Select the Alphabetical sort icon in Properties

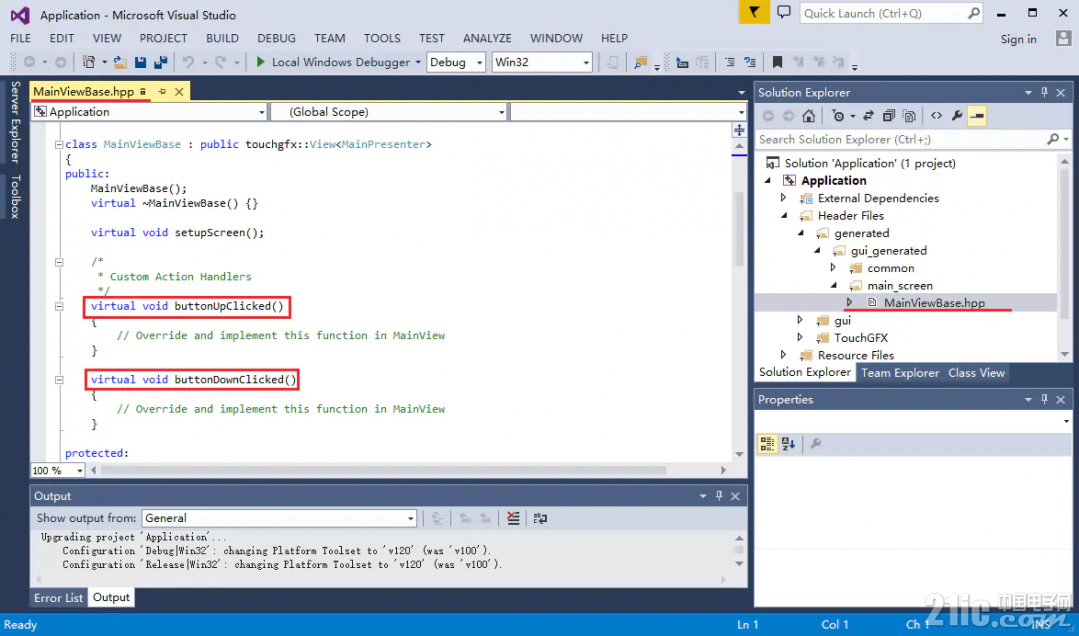pos(789,444)
